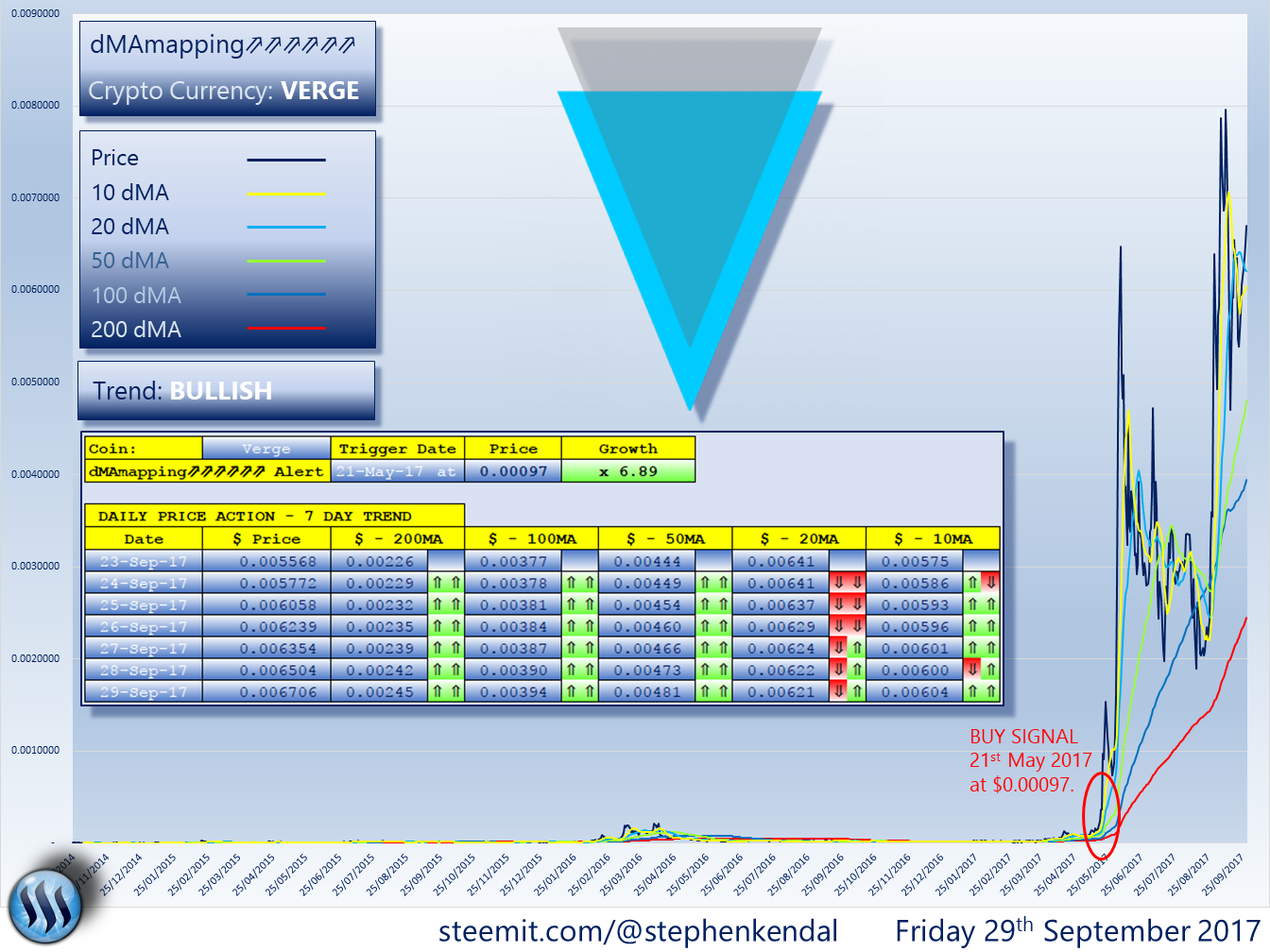
Task: Select the 'Verge' coin name cell
Action: pyautogui.click(x=266, y=449)
